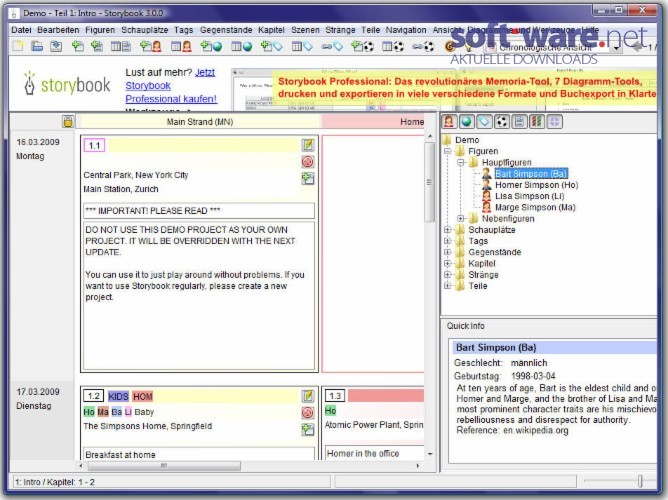Viewport: 668px width, 500px height.
Task: Click the HOM tag label on scene 1.2
Action: click(142, 397)
